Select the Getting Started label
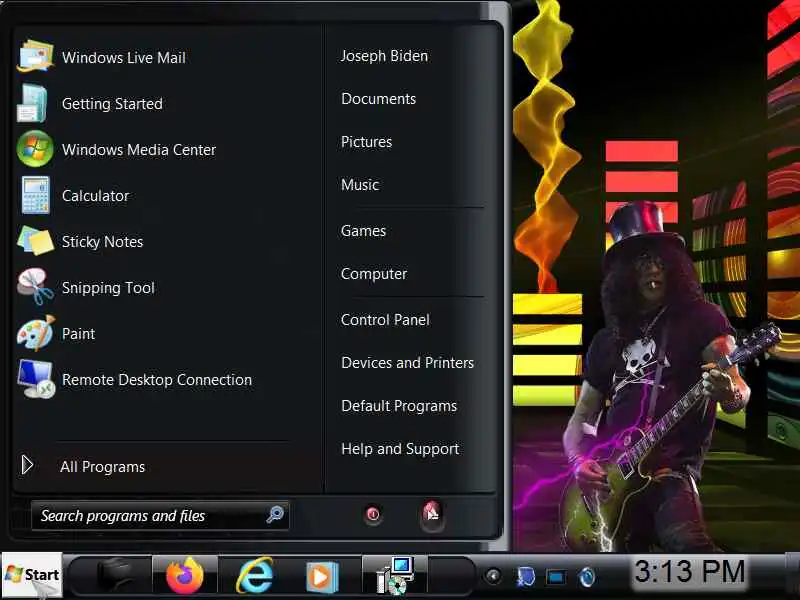 pyautogui.click(x=112, y=104)
